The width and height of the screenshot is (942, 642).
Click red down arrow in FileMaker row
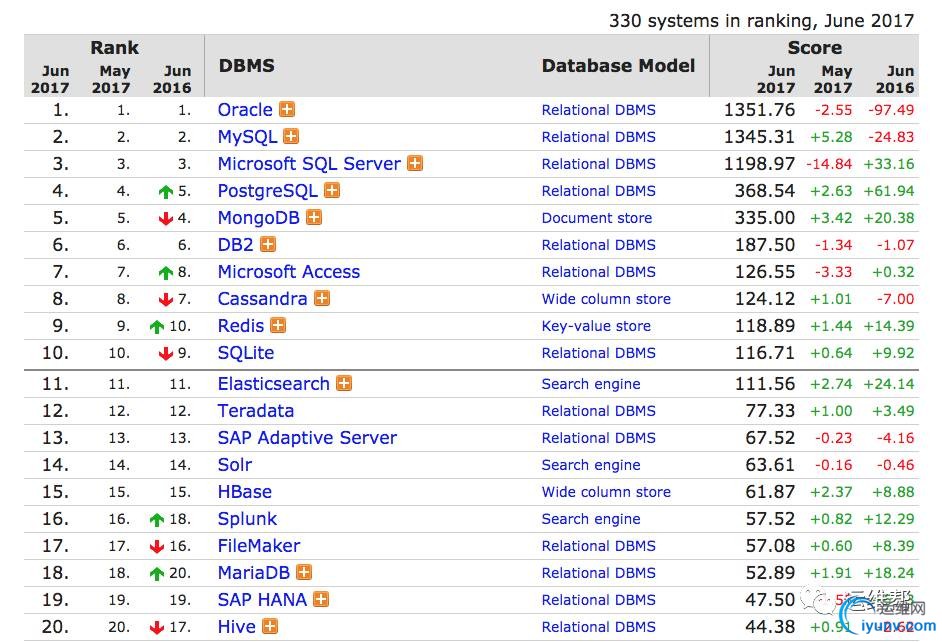157,547
